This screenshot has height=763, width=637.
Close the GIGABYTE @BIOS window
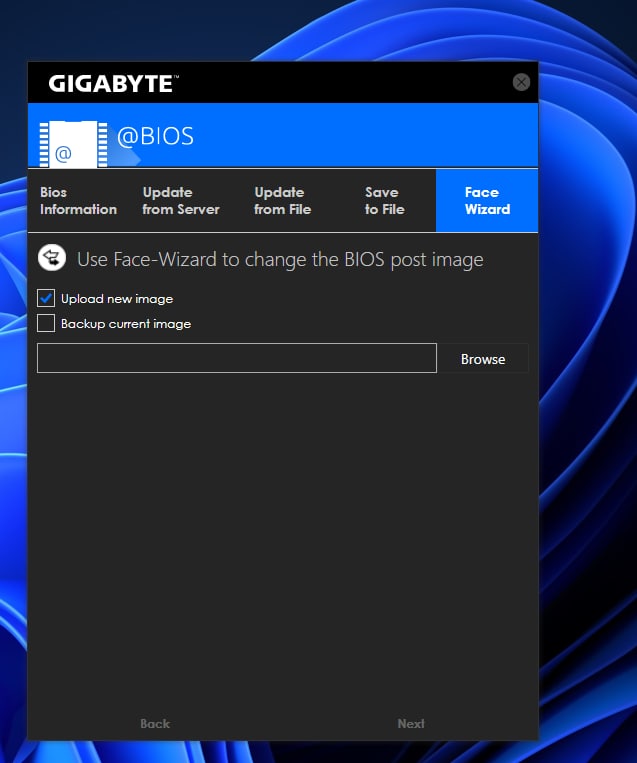pyautogui.click(x=521, y=82)
